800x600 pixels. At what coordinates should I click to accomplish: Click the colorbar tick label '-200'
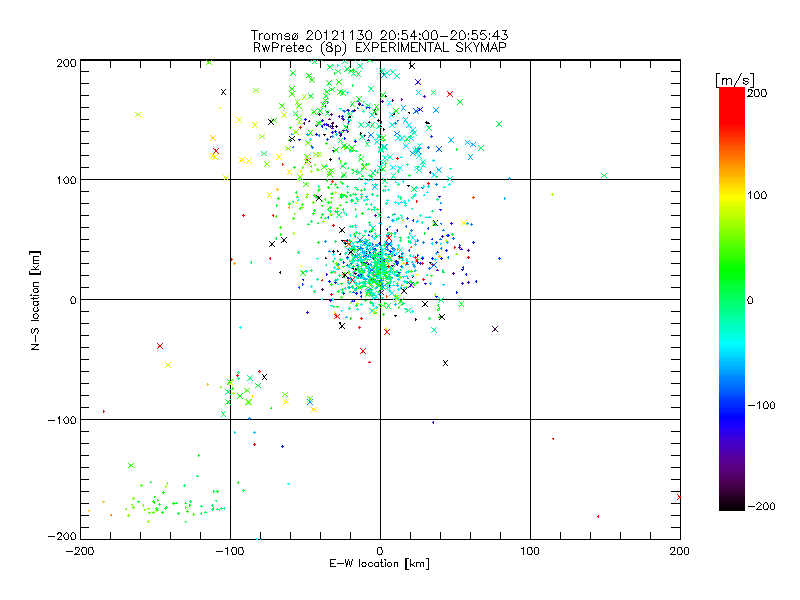[761, 506]
